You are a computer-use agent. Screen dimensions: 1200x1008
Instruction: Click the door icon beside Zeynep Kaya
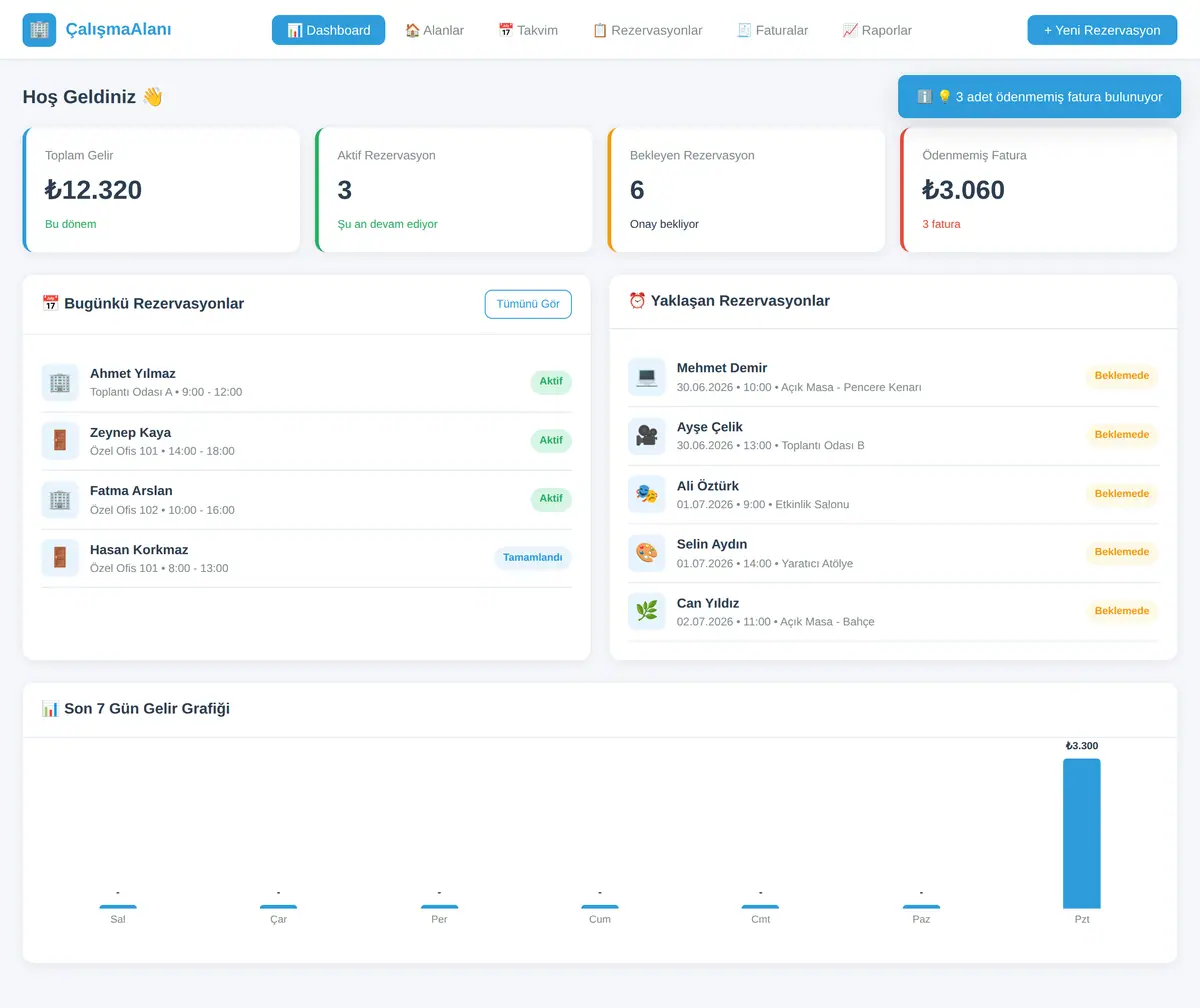pos(60,441)
